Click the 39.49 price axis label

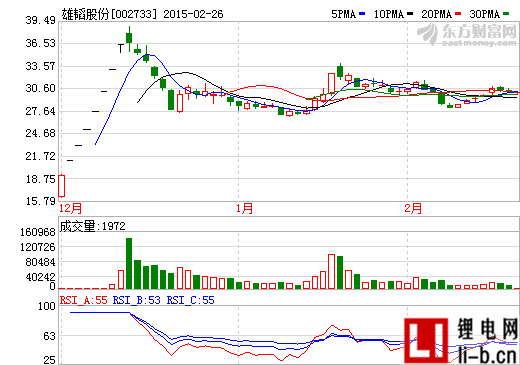[x=41, y=21]
